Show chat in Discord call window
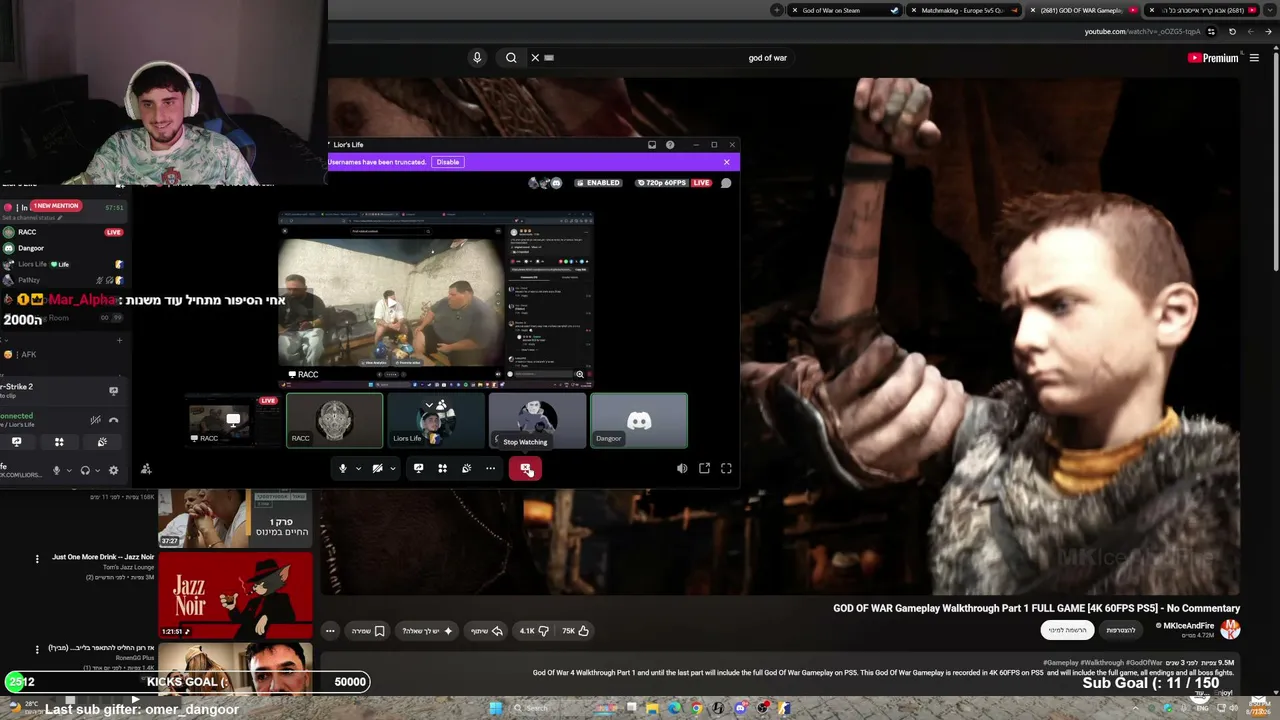 point(726,183)
